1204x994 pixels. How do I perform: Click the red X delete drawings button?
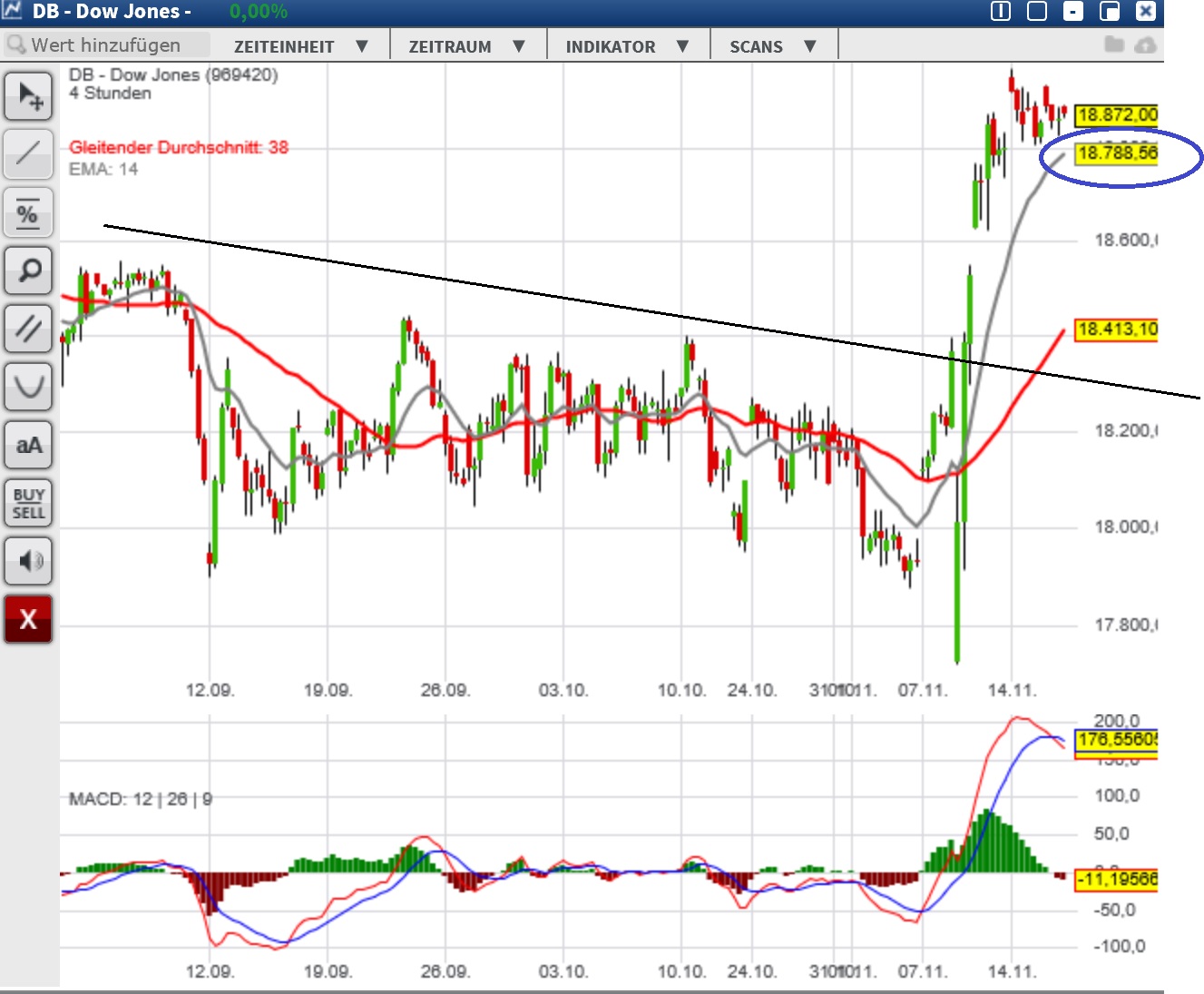27,618
